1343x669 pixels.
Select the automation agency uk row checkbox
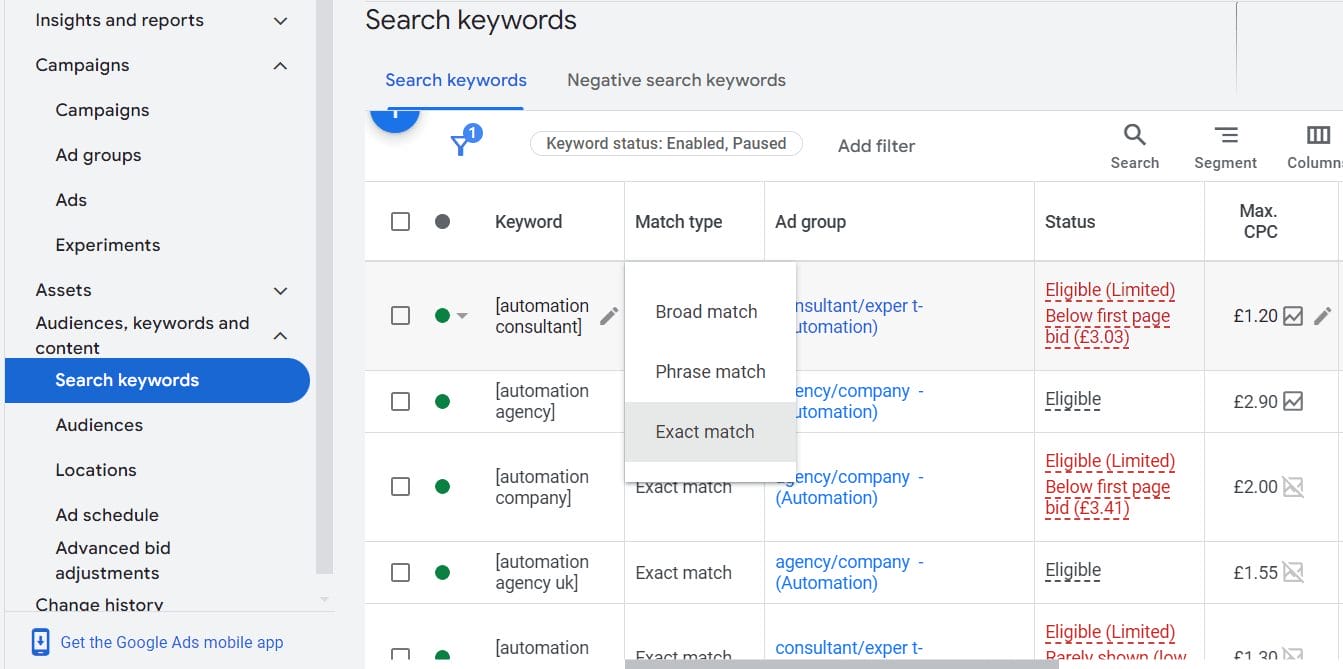[400, 572]
